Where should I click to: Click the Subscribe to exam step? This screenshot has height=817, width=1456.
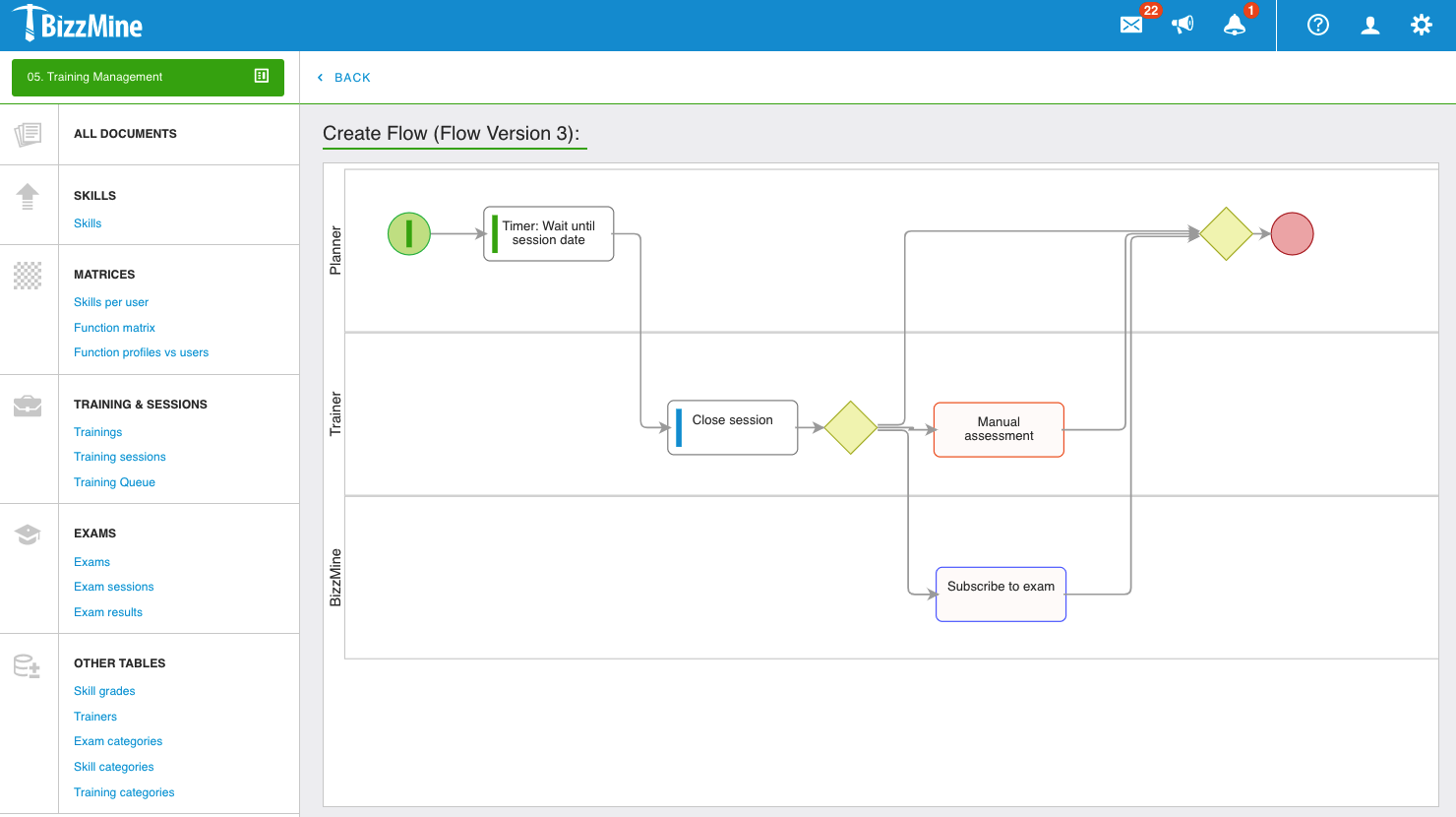(1001, 594)
